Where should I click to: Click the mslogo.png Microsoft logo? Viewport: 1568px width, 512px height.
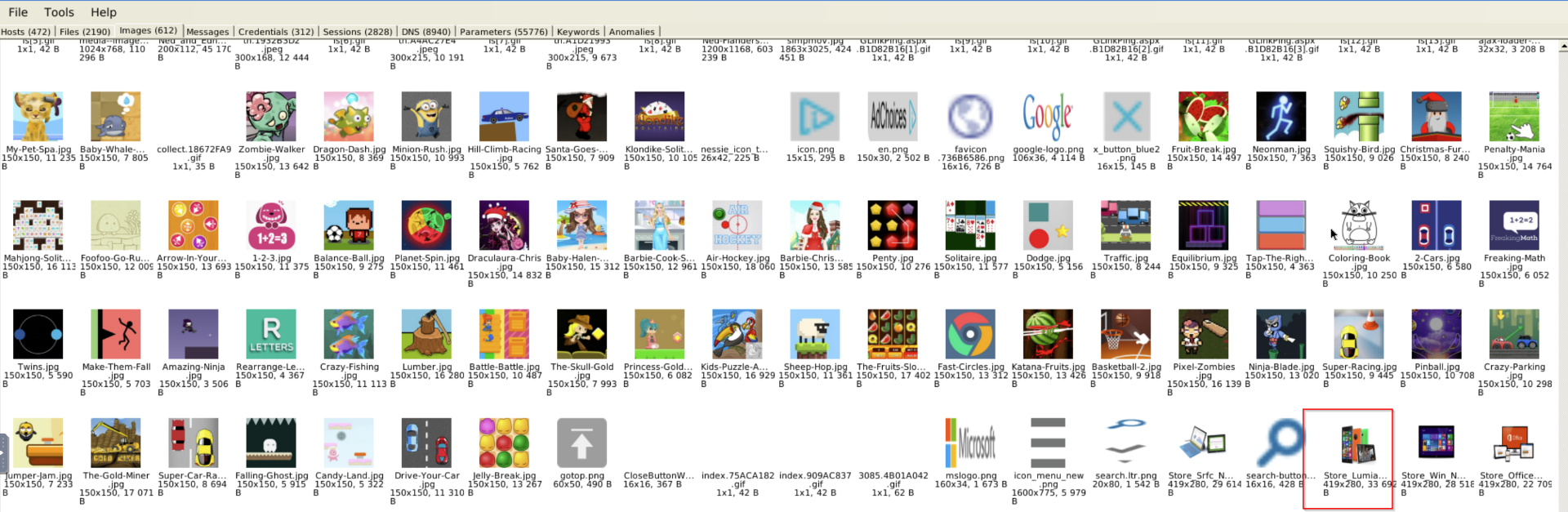click(x=969, y=443)
